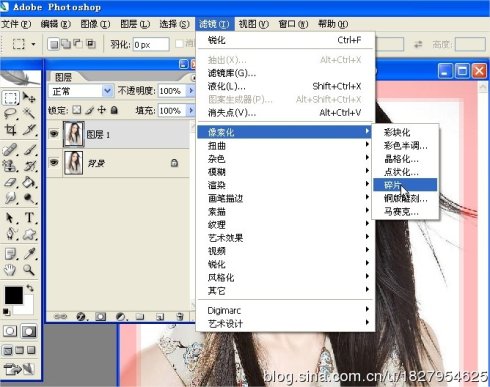Toggle lock transparent pixels
The height and width of the screenshot is (387, 490).
tap(77, 110)
